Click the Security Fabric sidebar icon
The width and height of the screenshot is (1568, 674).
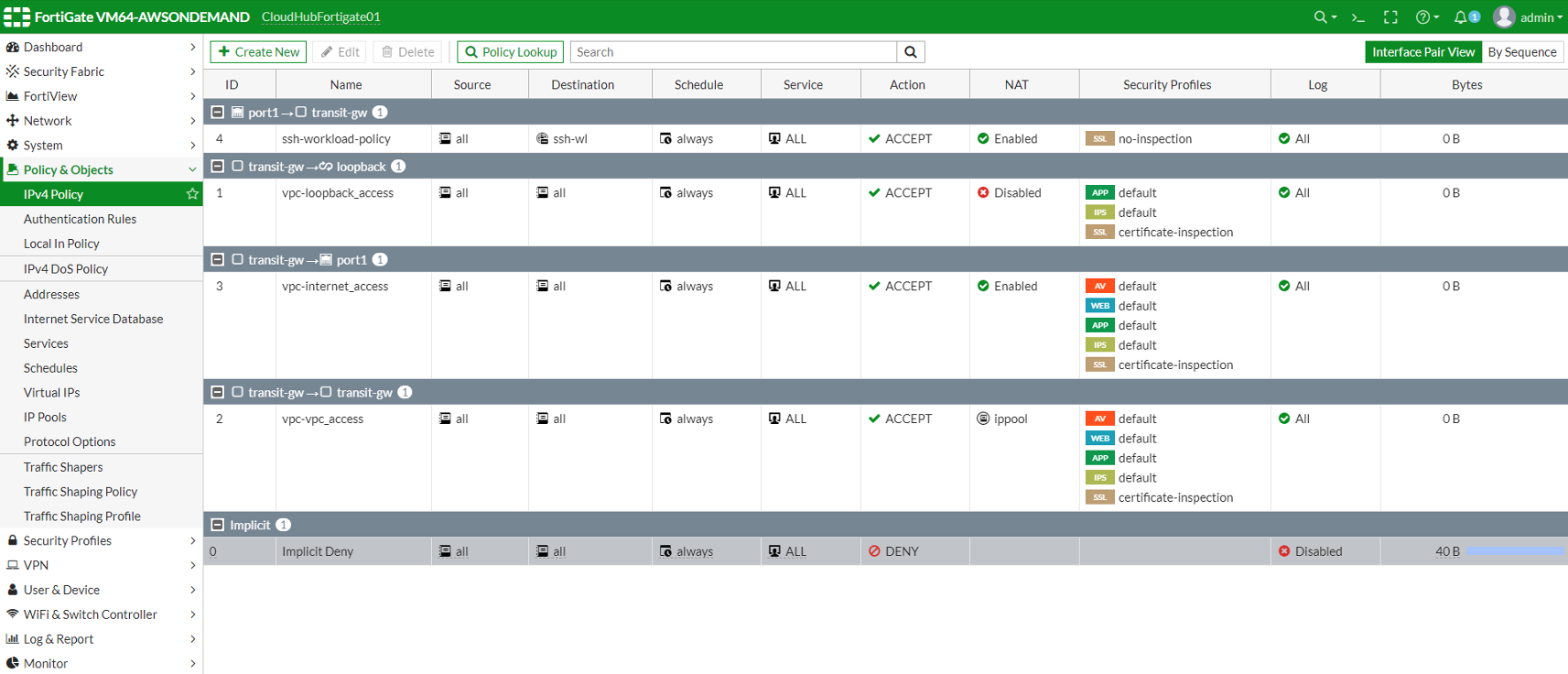(12, 71)
